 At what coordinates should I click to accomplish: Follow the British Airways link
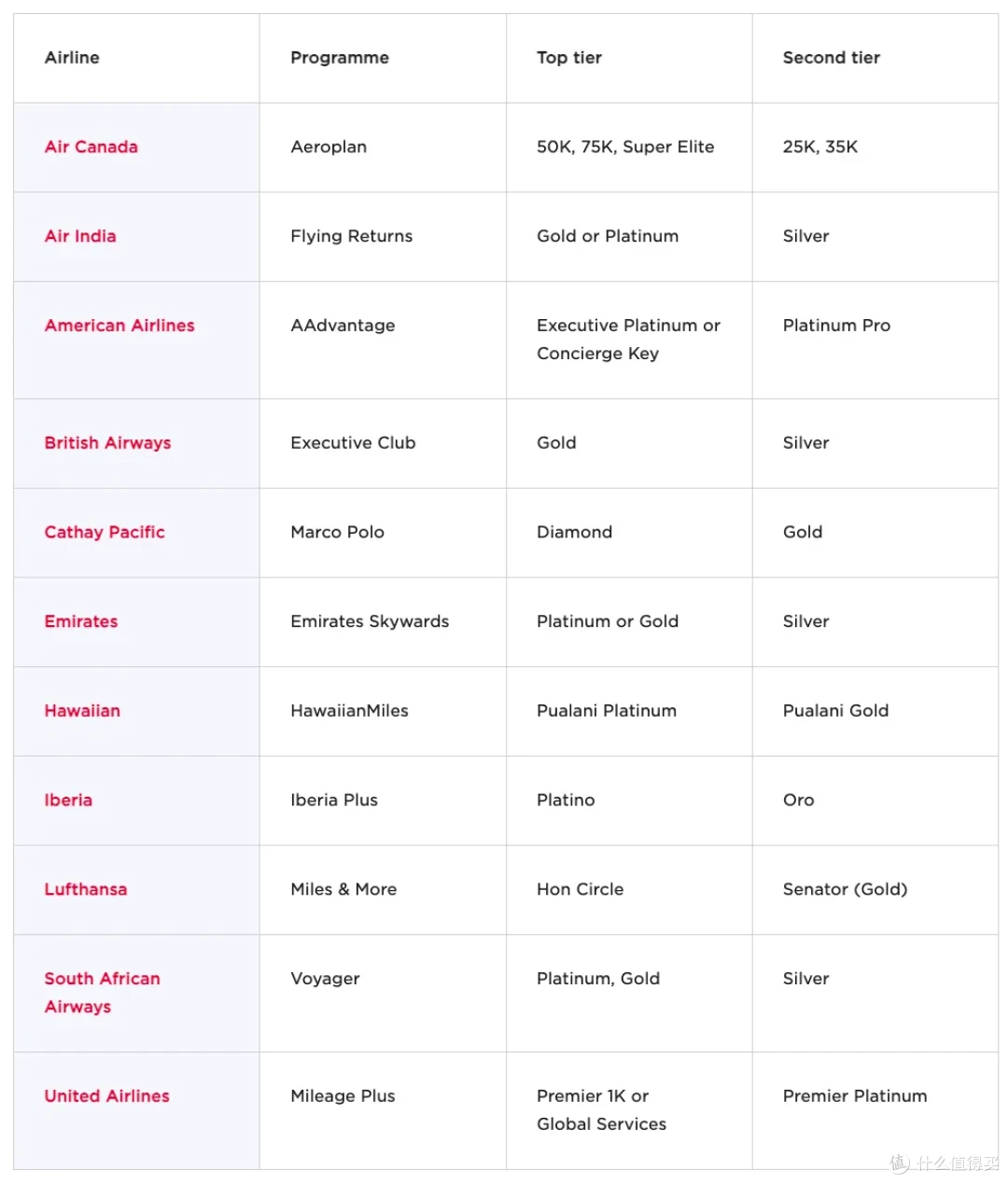[x=107, y=443]
